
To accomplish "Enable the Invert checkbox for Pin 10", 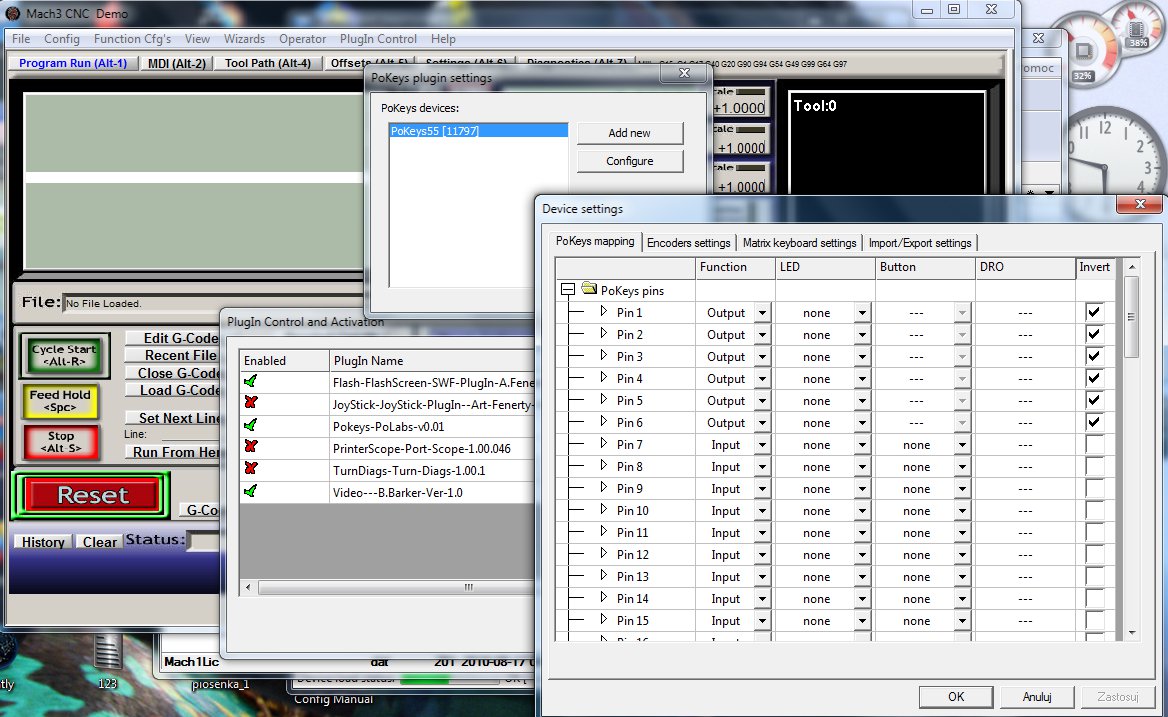I will tap(1094, 510).
